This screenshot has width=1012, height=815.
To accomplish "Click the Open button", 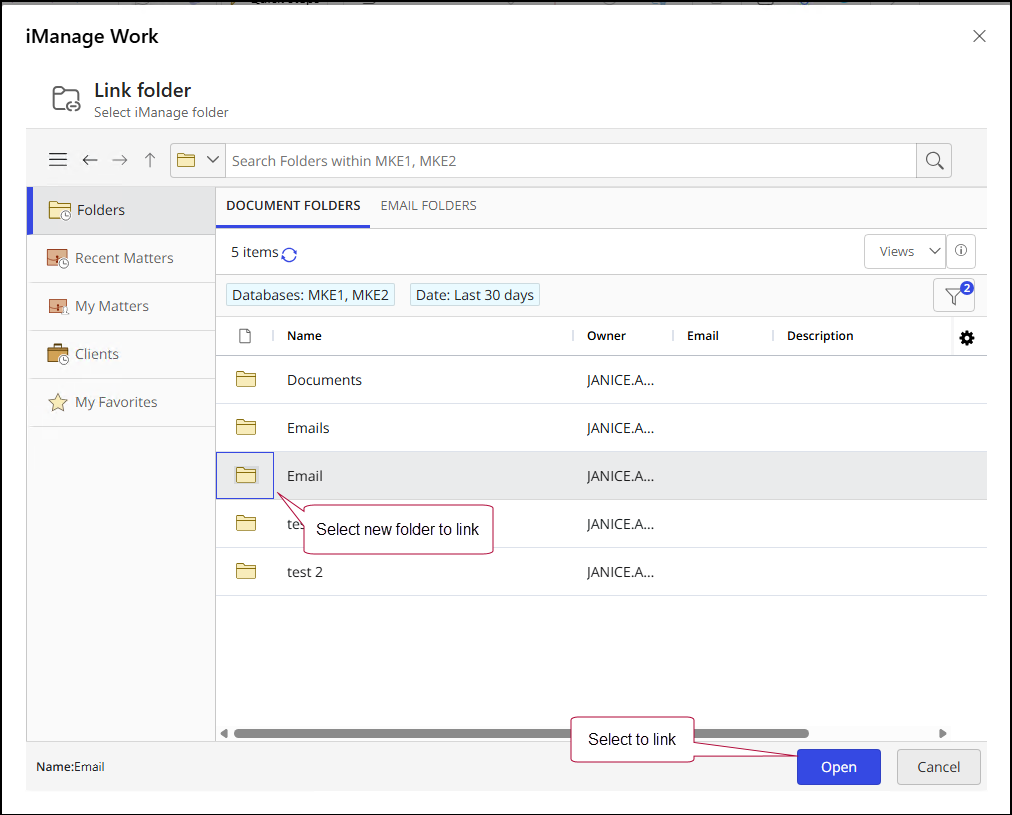I will 838,767.
